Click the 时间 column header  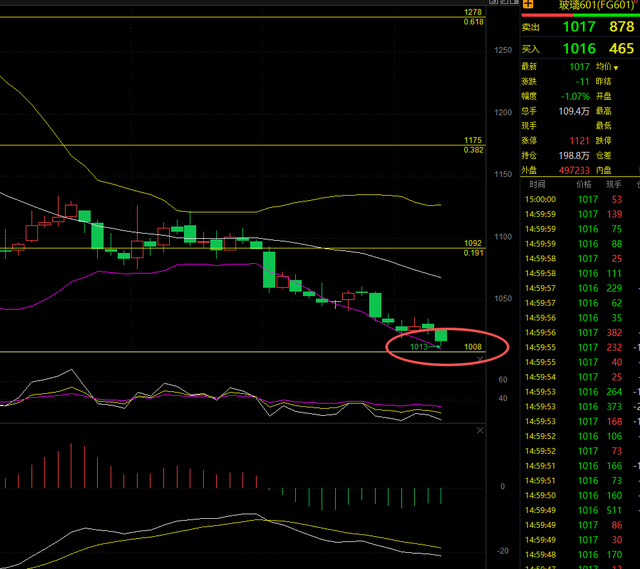(537, 184)
